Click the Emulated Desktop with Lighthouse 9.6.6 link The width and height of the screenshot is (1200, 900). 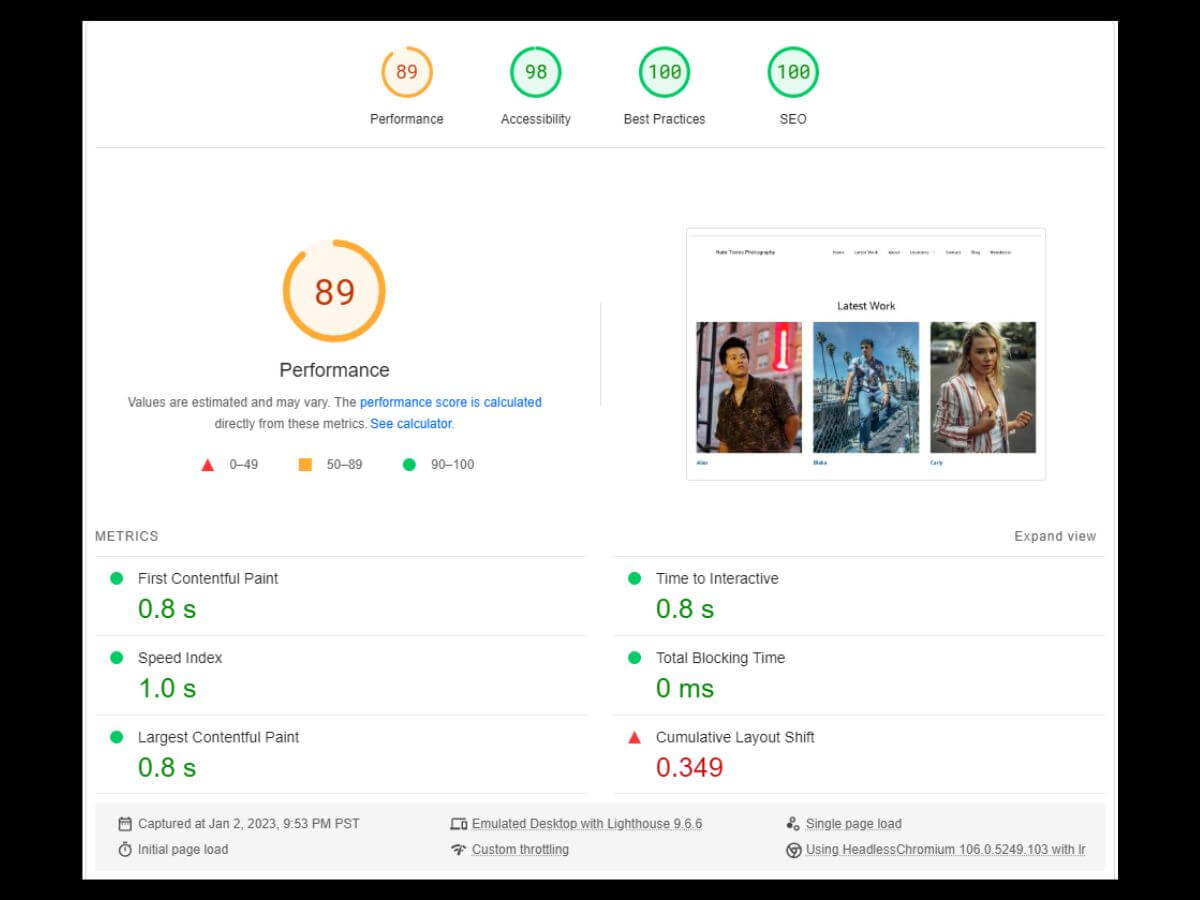tap(587, 824)
